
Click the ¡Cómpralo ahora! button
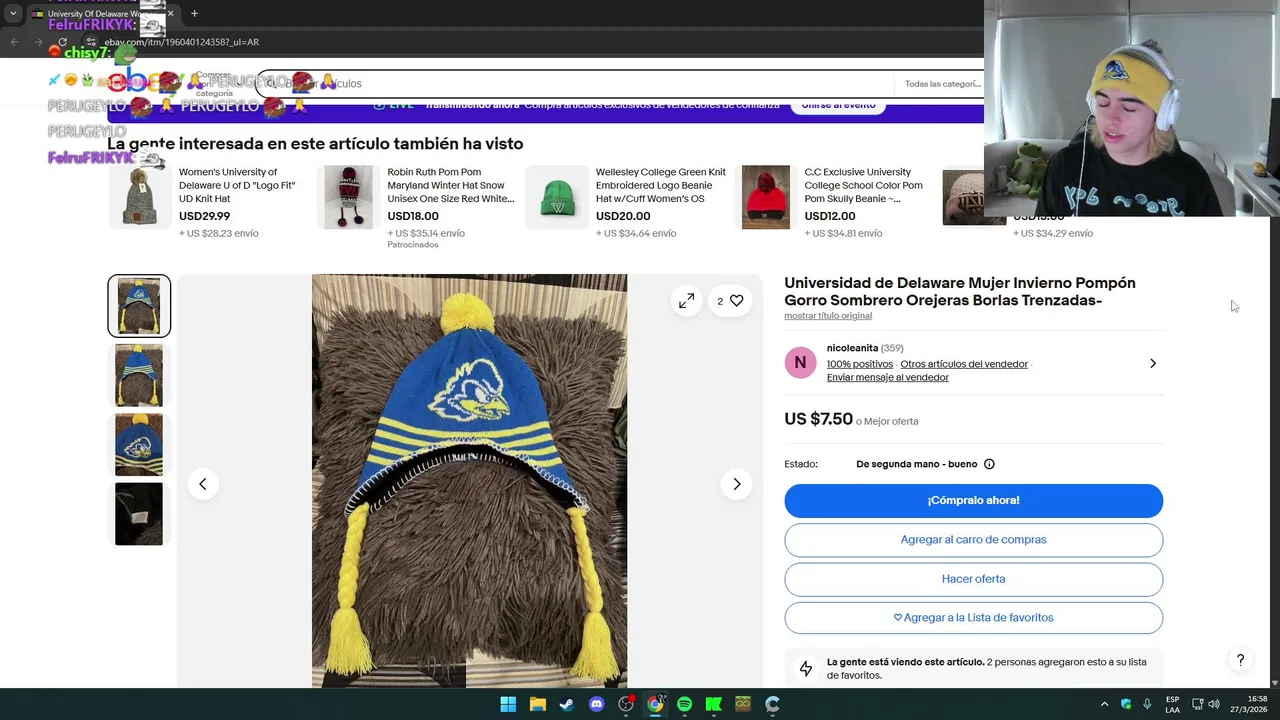[973, 501]
